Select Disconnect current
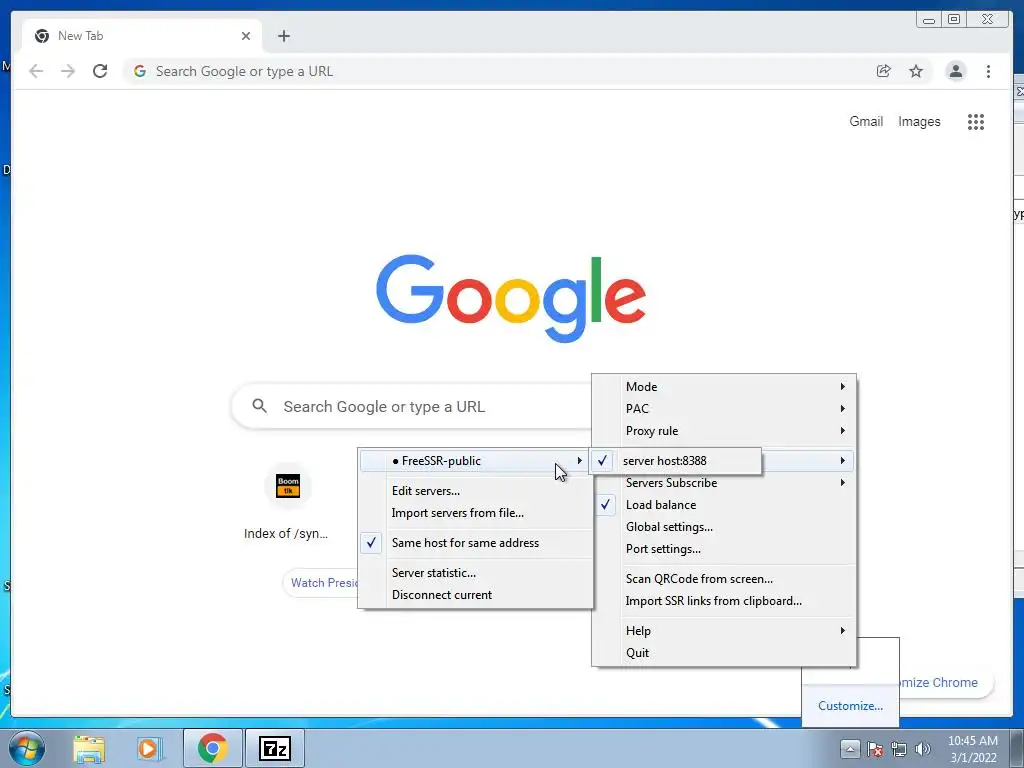 pos(476,595)
